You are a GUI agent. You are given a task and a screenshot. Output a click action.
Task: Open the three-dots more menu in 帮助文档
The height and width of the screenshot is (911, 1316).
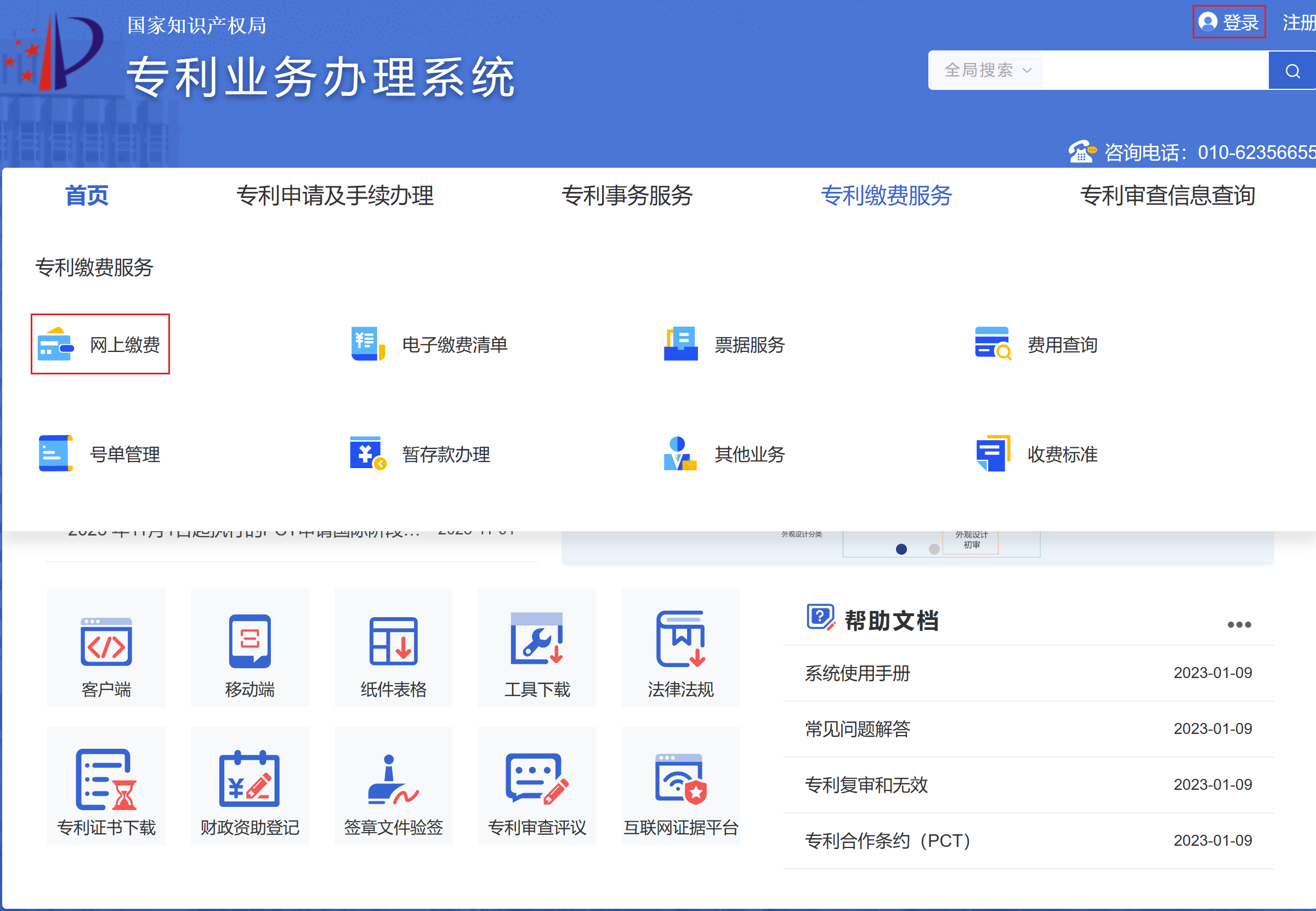pyautogui.click(x=1239, y=625)
